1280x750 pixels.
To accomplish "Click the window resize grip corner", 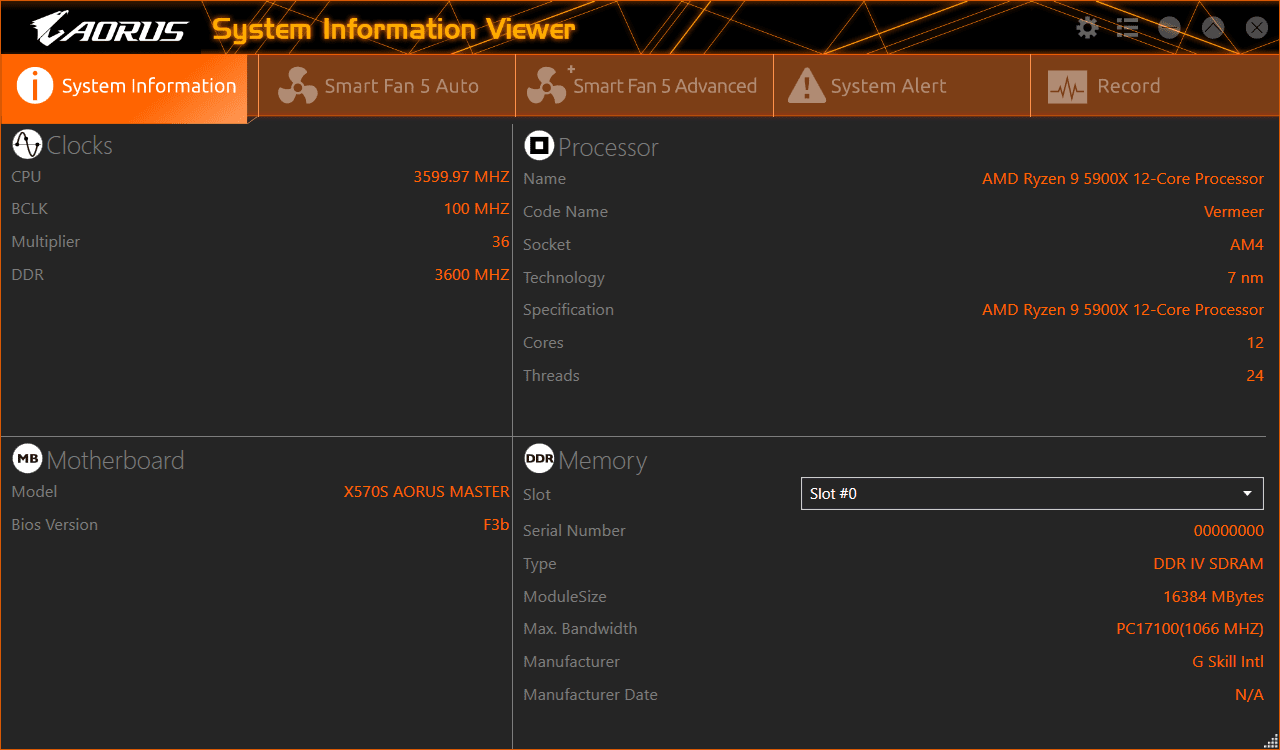I will click(x=1271, y=741).
